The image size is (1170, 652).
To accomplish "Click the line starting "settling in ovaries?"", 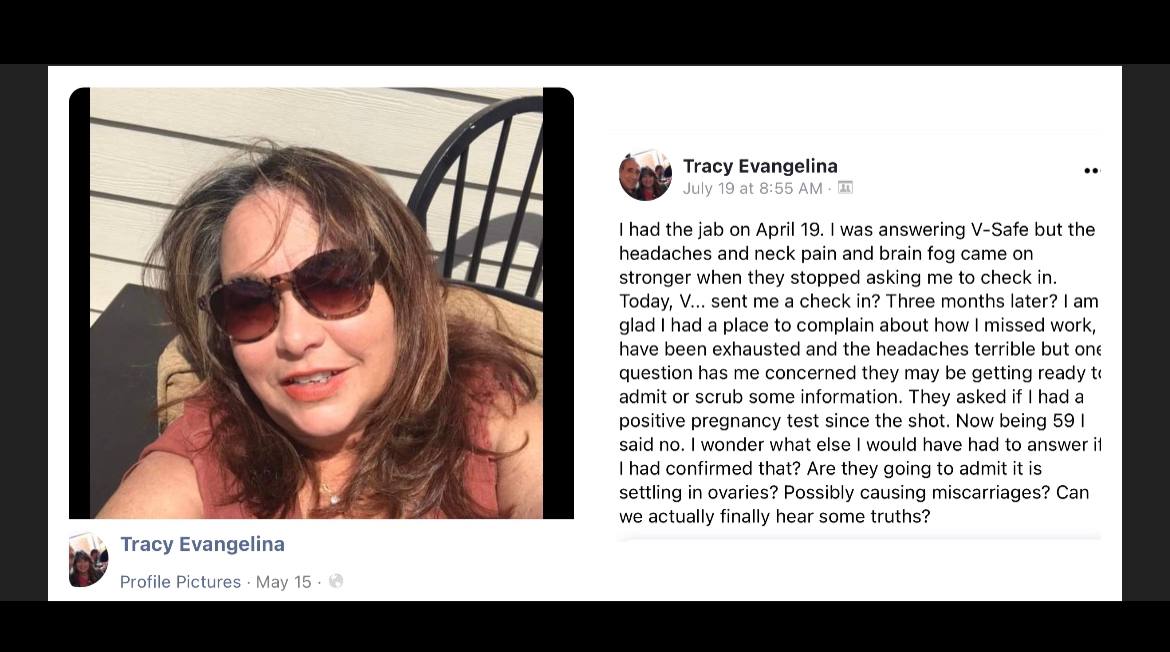I will (x=854, y=492).
